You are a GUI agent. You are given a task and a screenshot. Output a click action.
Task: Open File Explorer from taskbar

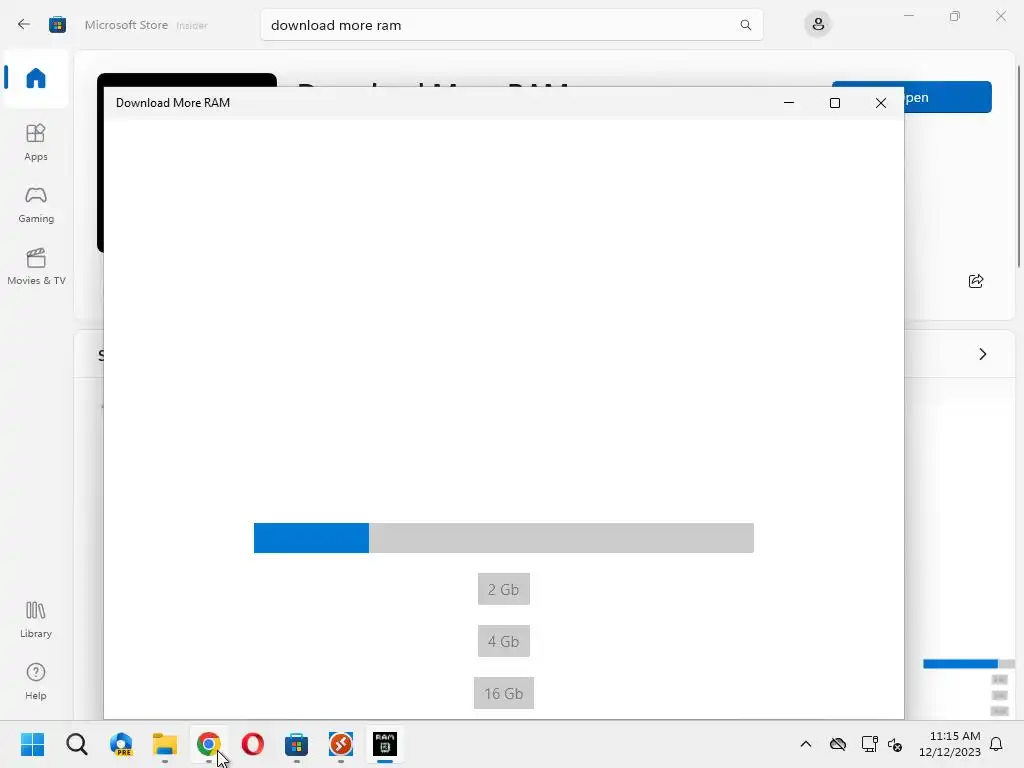[165, 744]
